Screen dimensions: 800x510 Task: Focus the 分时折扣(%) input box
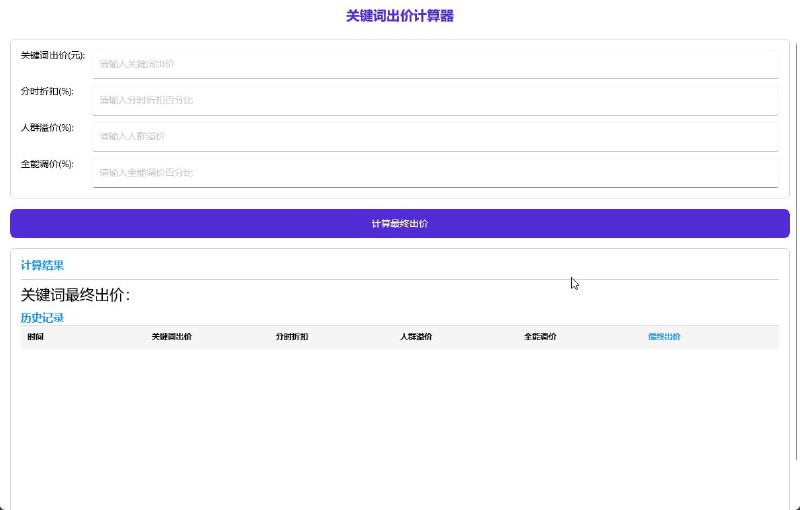coord(435,100)
